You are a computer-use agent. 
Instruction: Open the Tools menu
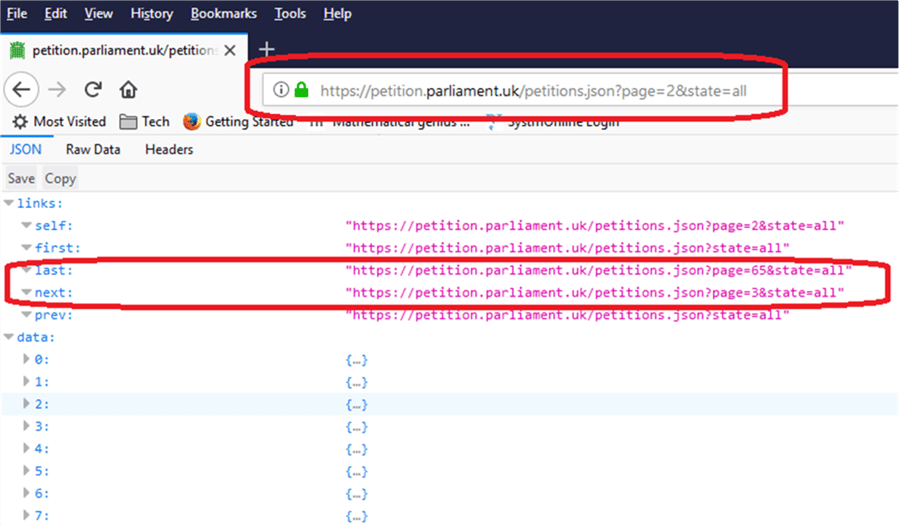pos(290,13)
